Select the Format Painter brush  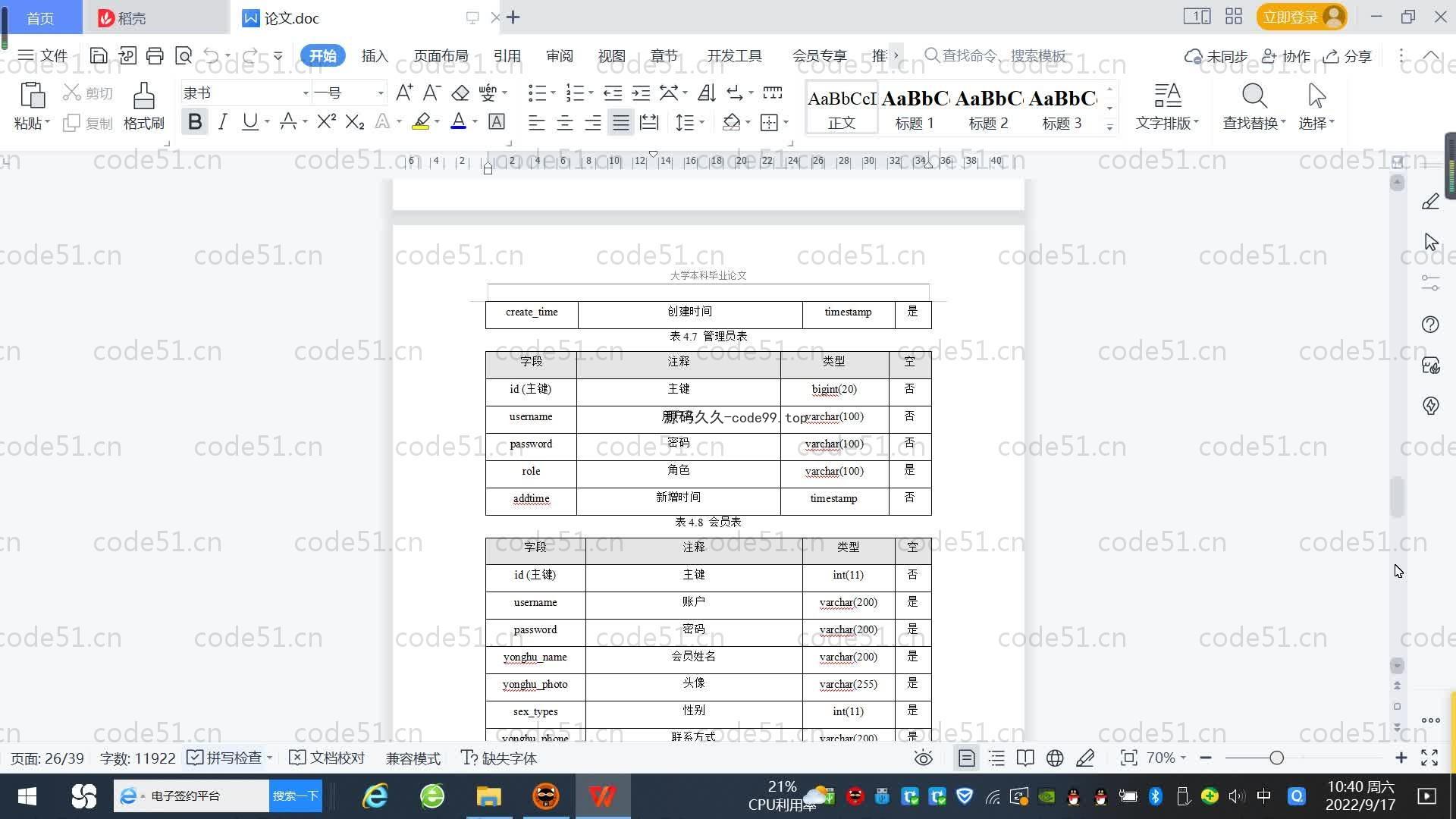(143, 95)
